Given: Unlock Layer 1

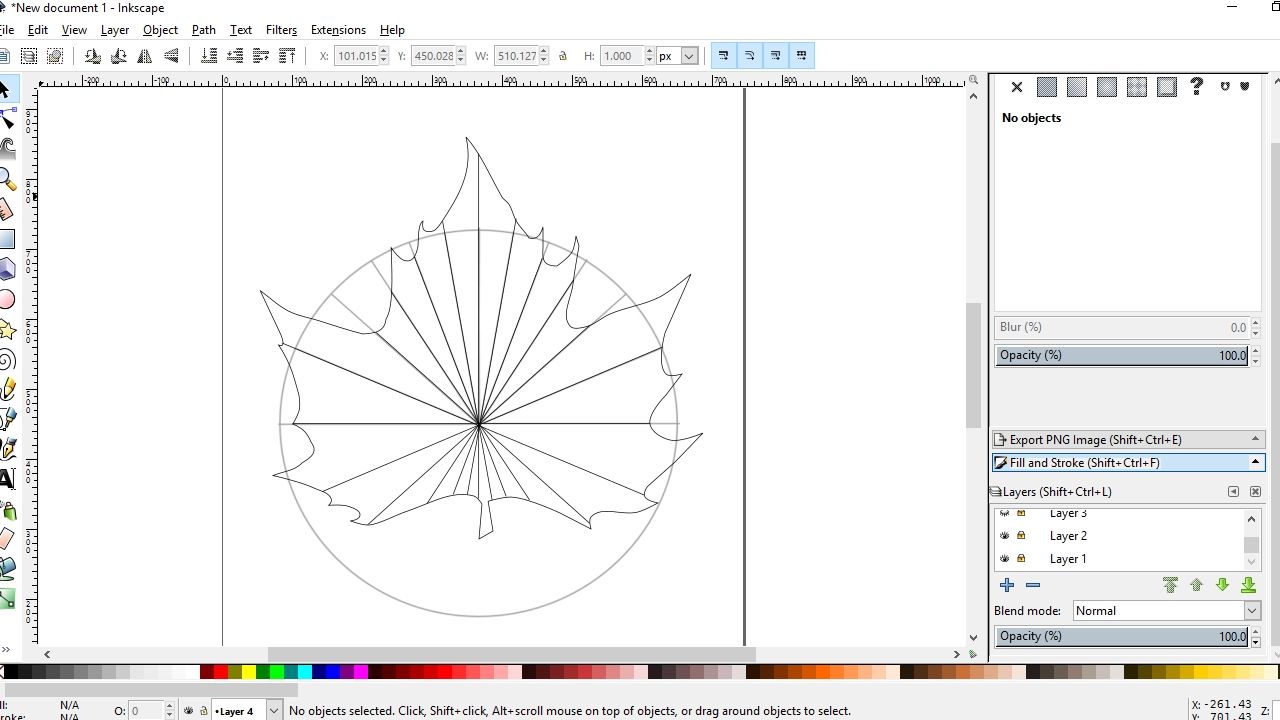Looking at the screenshot, I should coord(1022,558).
